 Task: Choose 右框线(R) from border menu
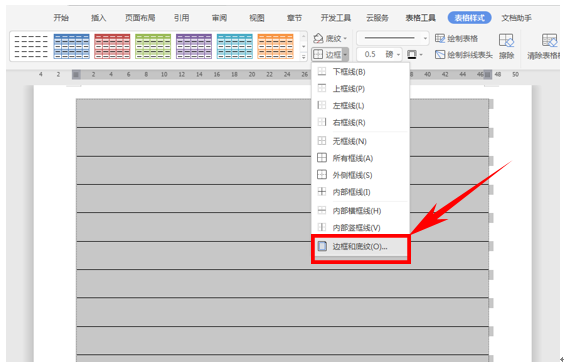[x=360, y=122]
